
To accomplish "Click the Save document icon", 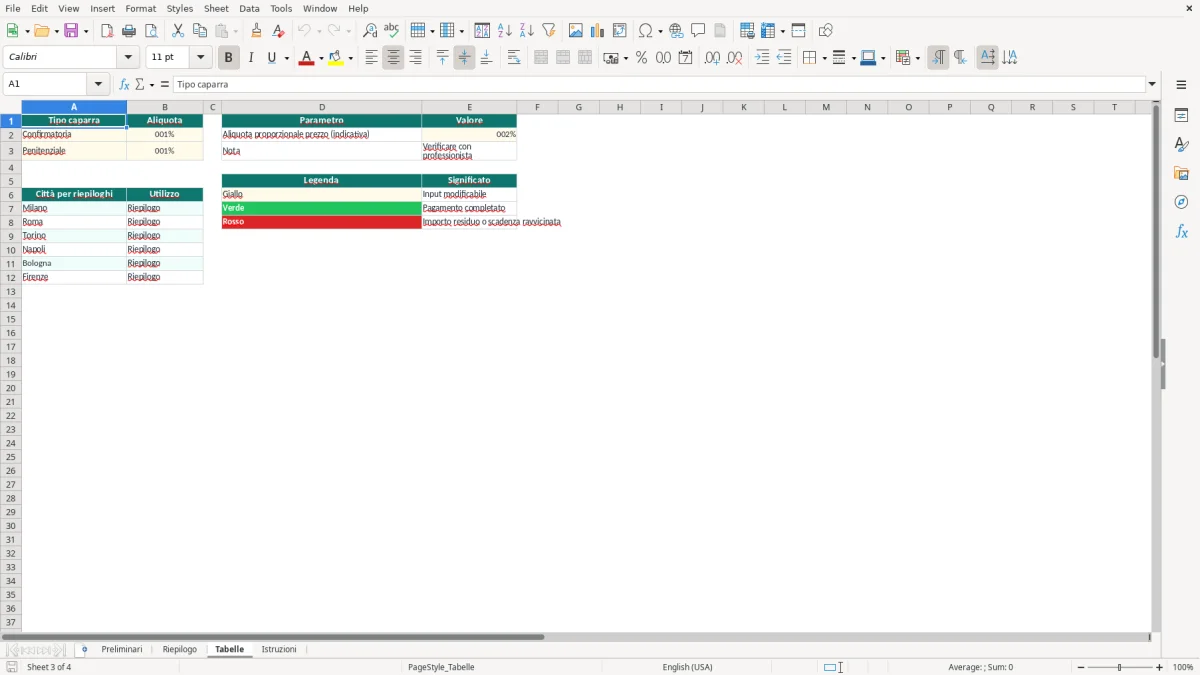I will [x=71, y=31].
